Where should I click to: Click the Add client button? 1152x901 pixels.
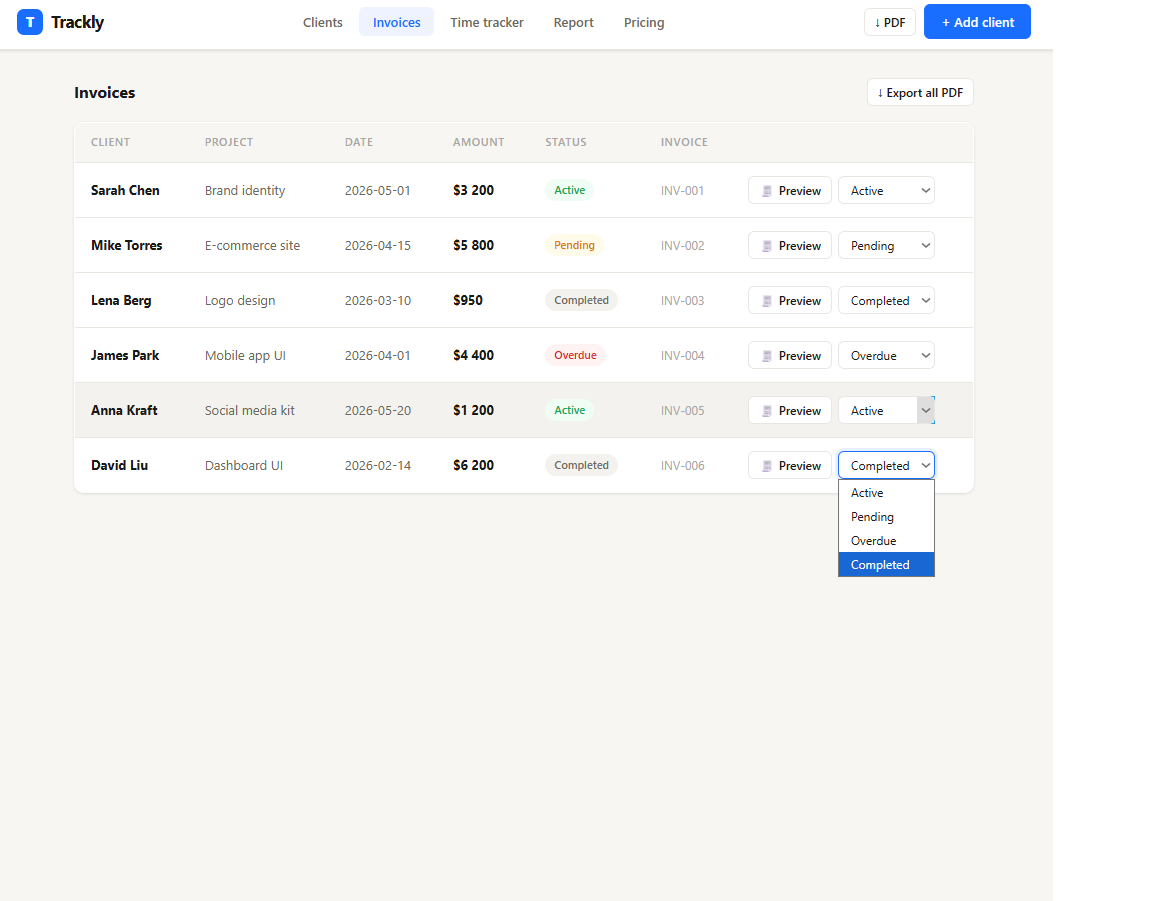[977, 22]
